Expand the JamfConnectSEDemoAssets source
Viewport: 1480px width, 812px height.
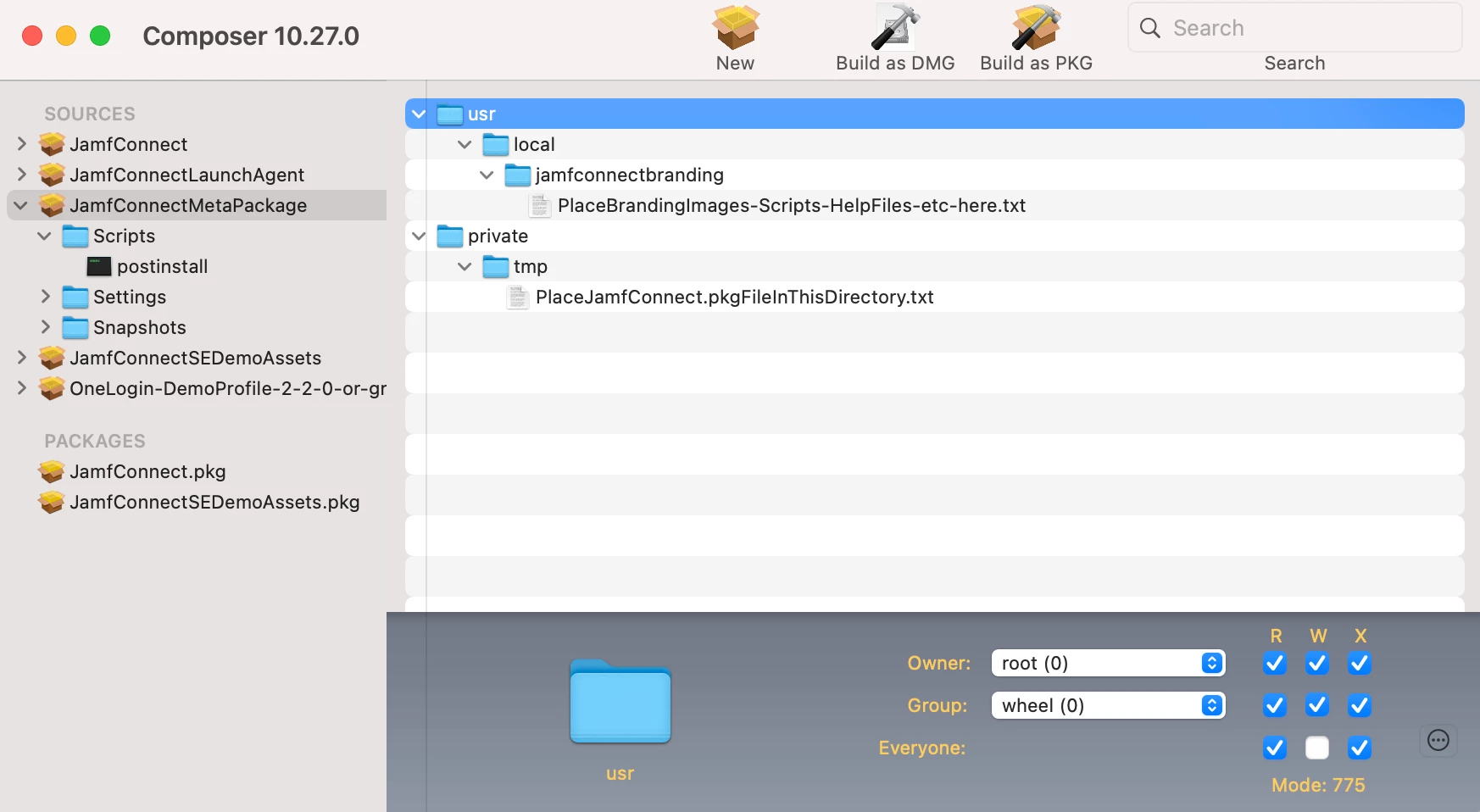pos(22,358)
